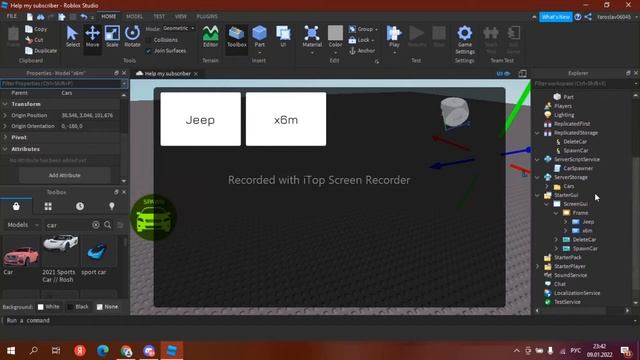Image resolution: width=640 pixels, height=360 pixels.
Task: Toggle the UI visibility eye
Action: pyautogui.click(x=507, y=73)
